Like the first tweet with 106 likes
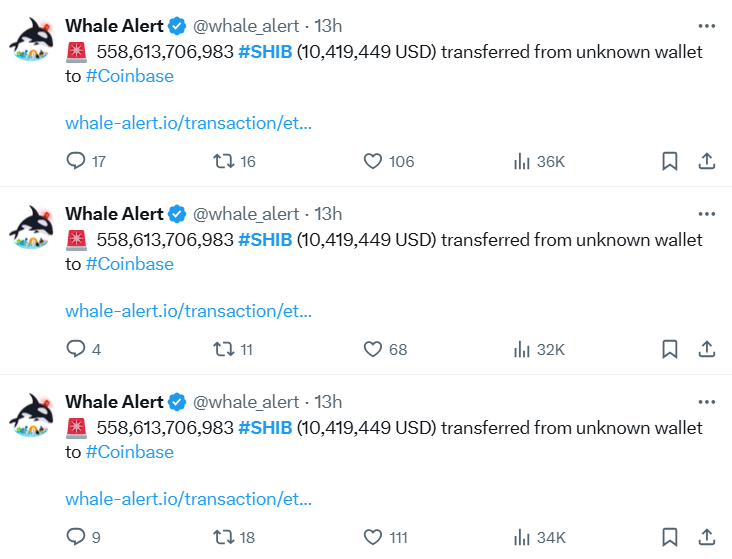 tap(373, 161)
